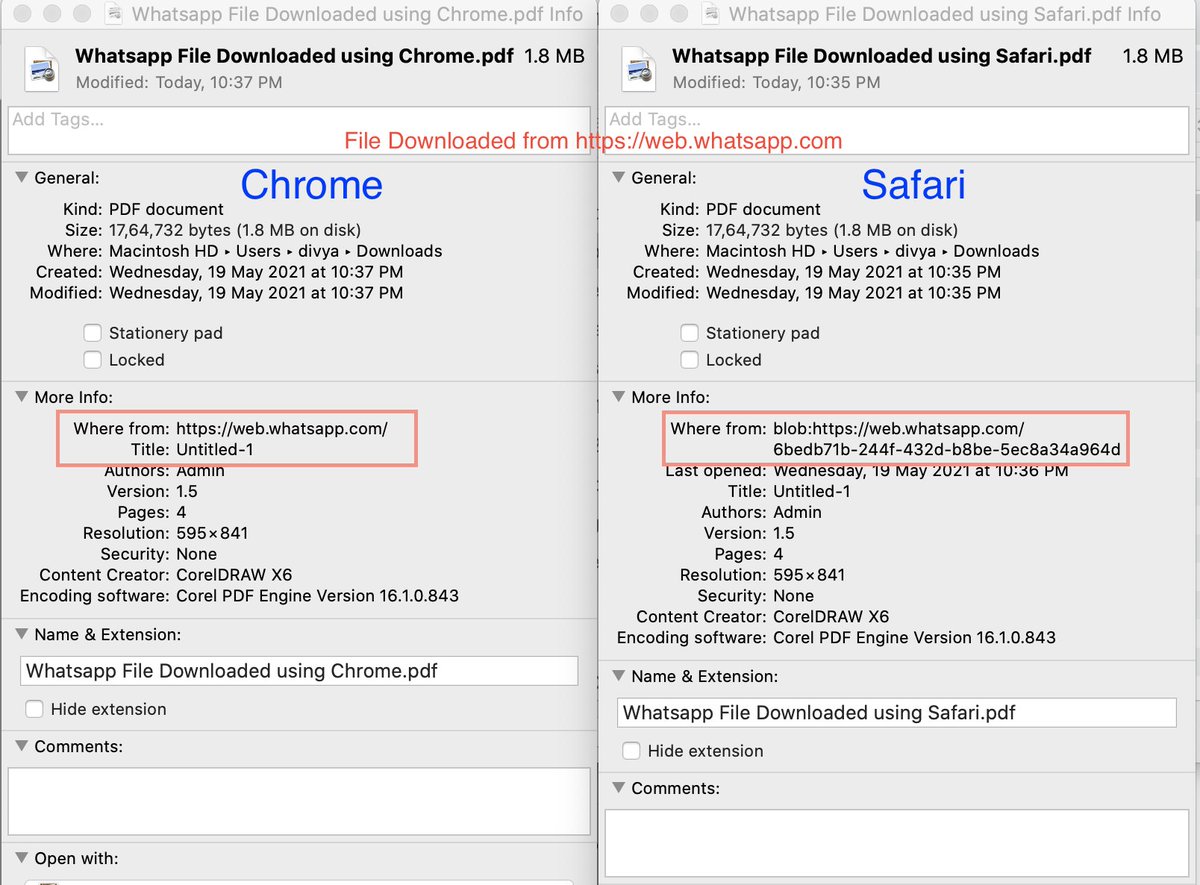Click blob ID 6bedb71b-244f-432d-b8be-5ec8a34a964d
Image resolution: width=1200 pixels, height=885 pixels.
[947, 450]
